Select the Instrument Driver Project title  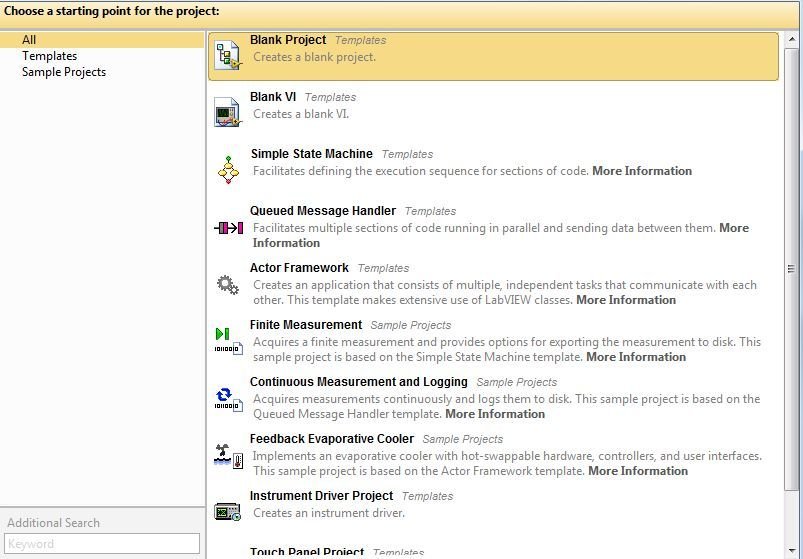click(321, 496)
